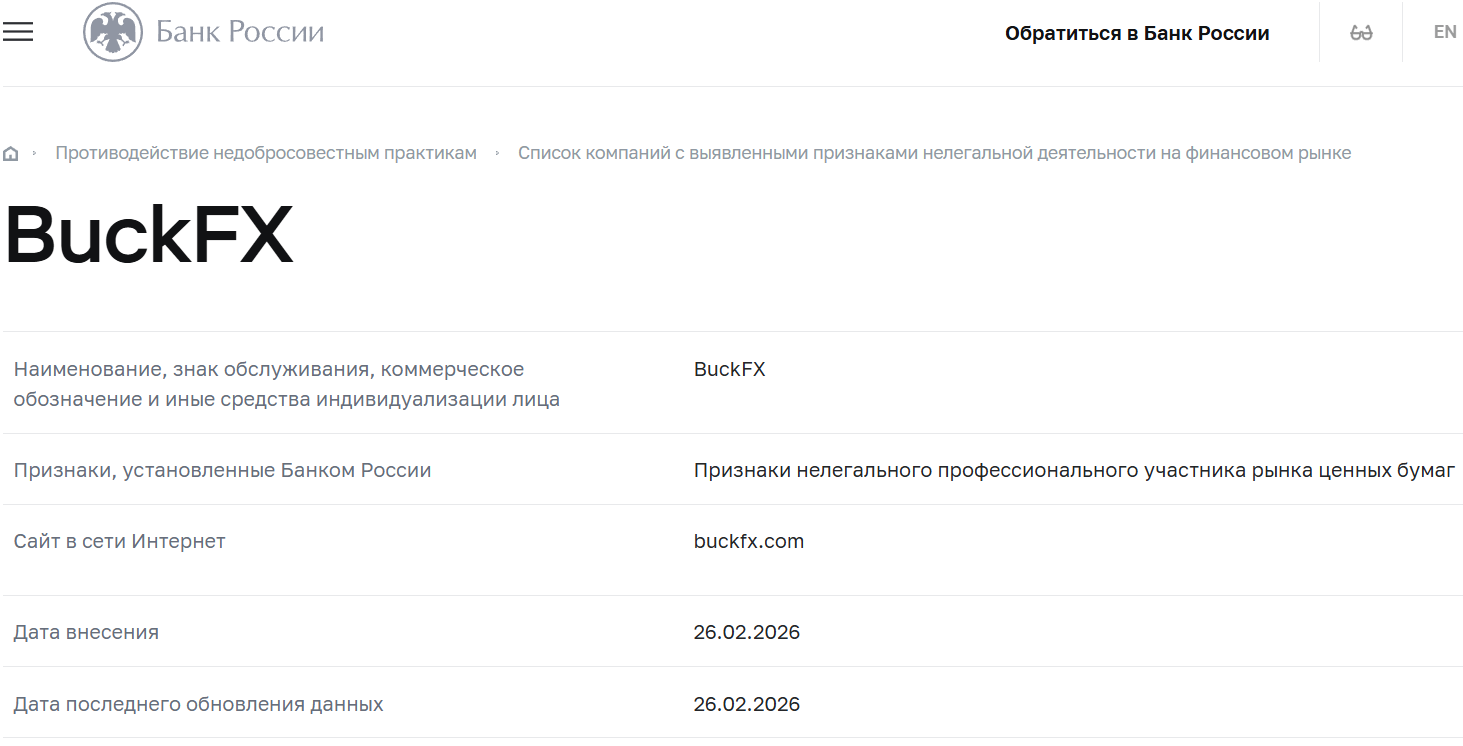Image resolution: width=1463 pixels, height=746 pixels.
Task: Click the first chevron separator in the breadcrumb
Action: tap(34, 153)
